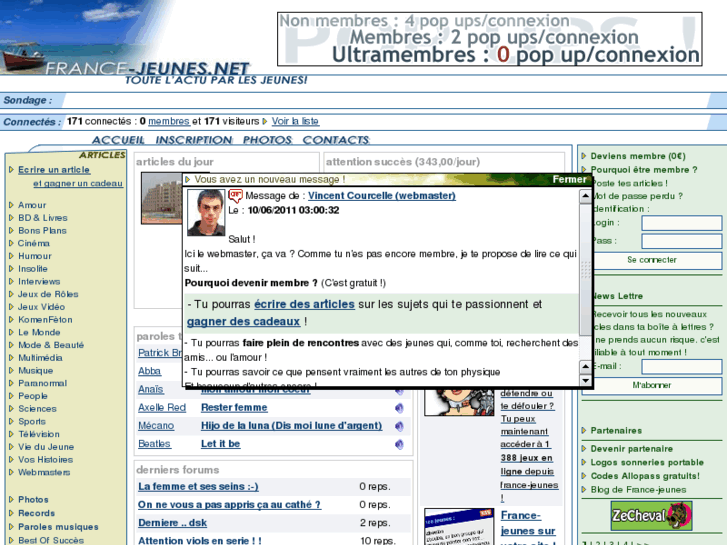Open the Sciences category
This screenshot has height=545, width=727.
[37, 409]
